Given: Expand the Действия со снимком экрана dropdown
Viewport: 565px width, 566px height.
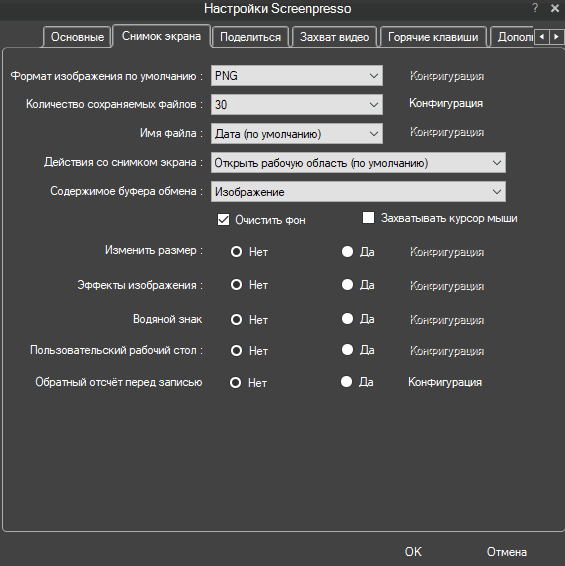Looking at the screenshot, I should pyautogui.click(x=358, y=163).
